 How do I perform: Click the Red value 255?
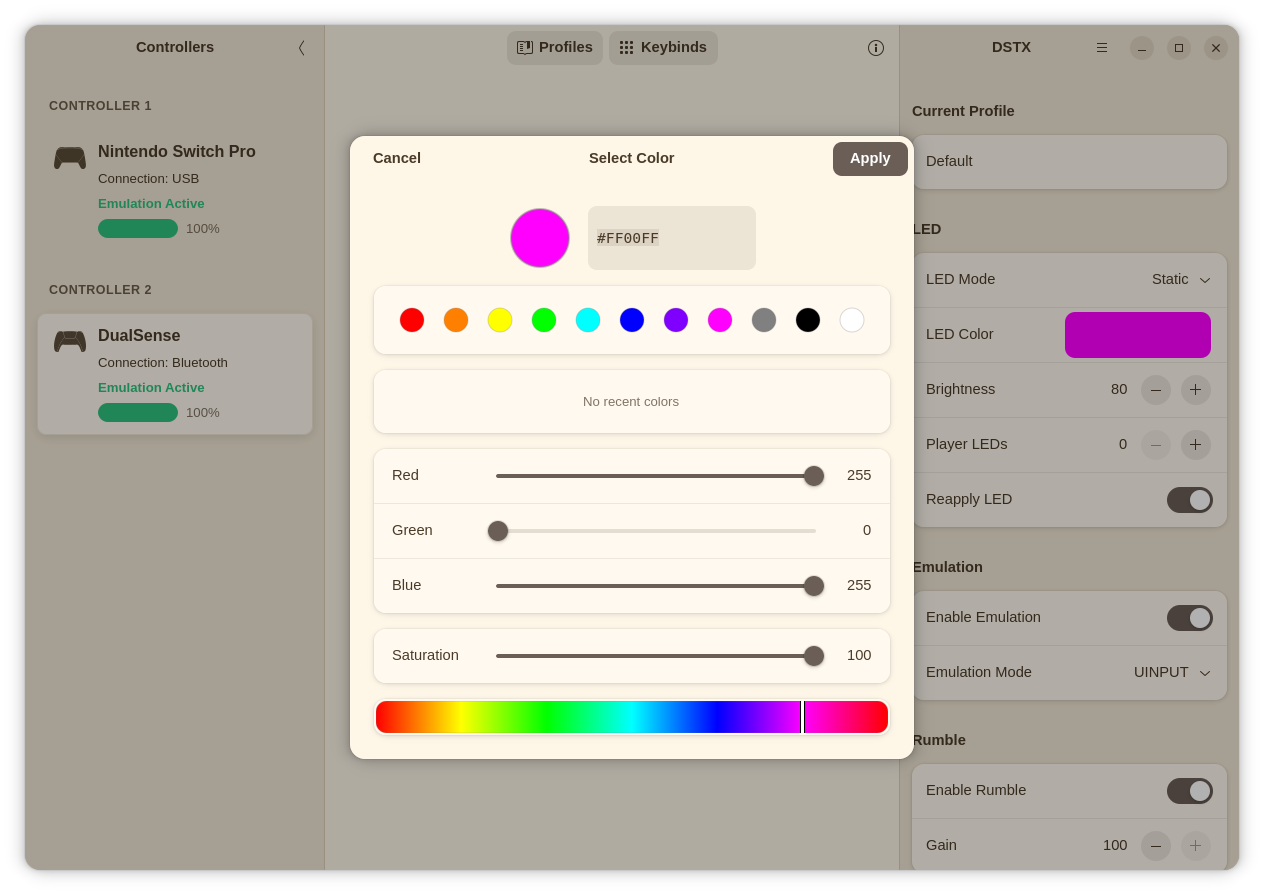tap(859, 475)
